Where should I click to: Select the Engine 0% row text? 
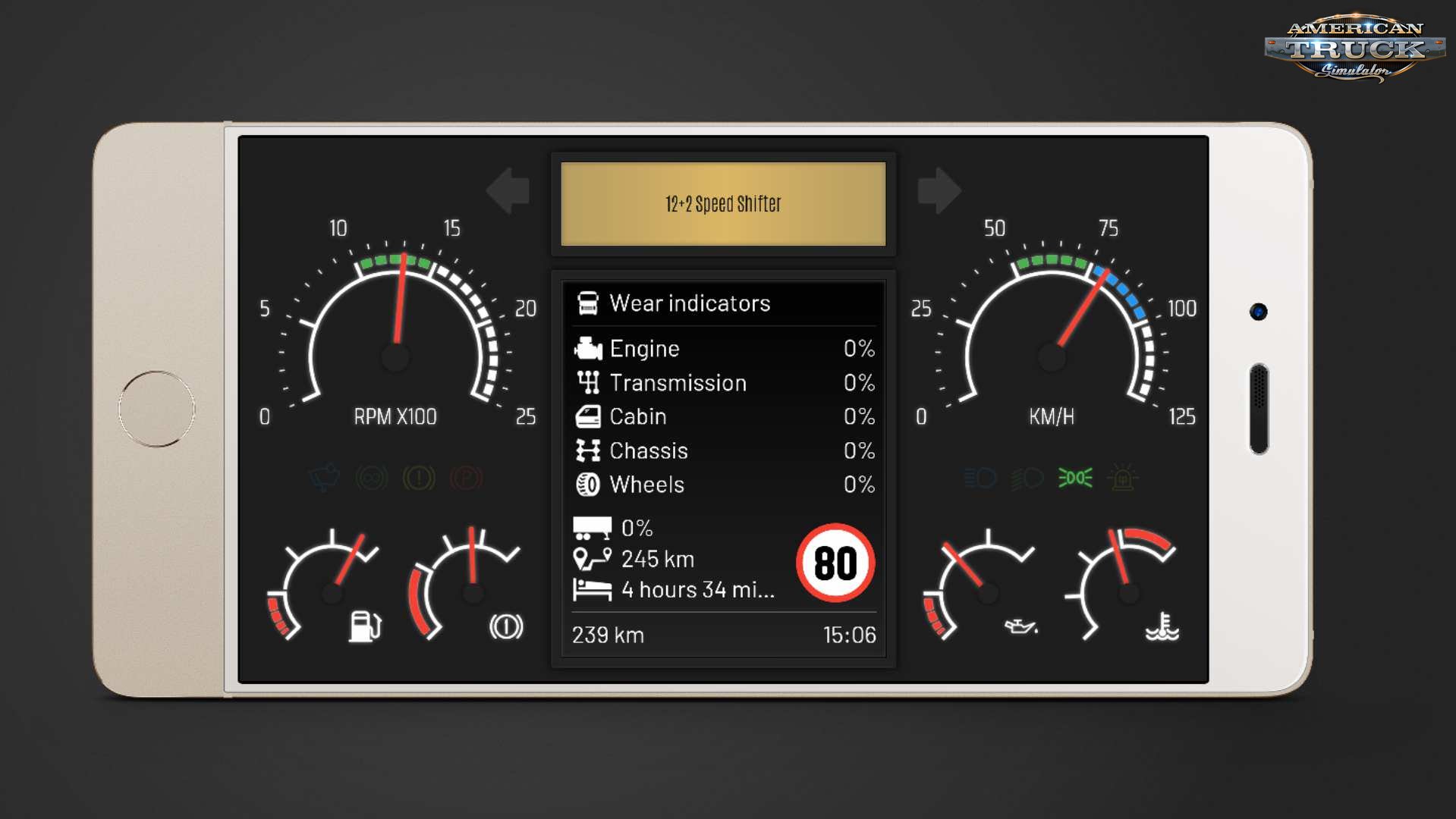tap(723, 349)
